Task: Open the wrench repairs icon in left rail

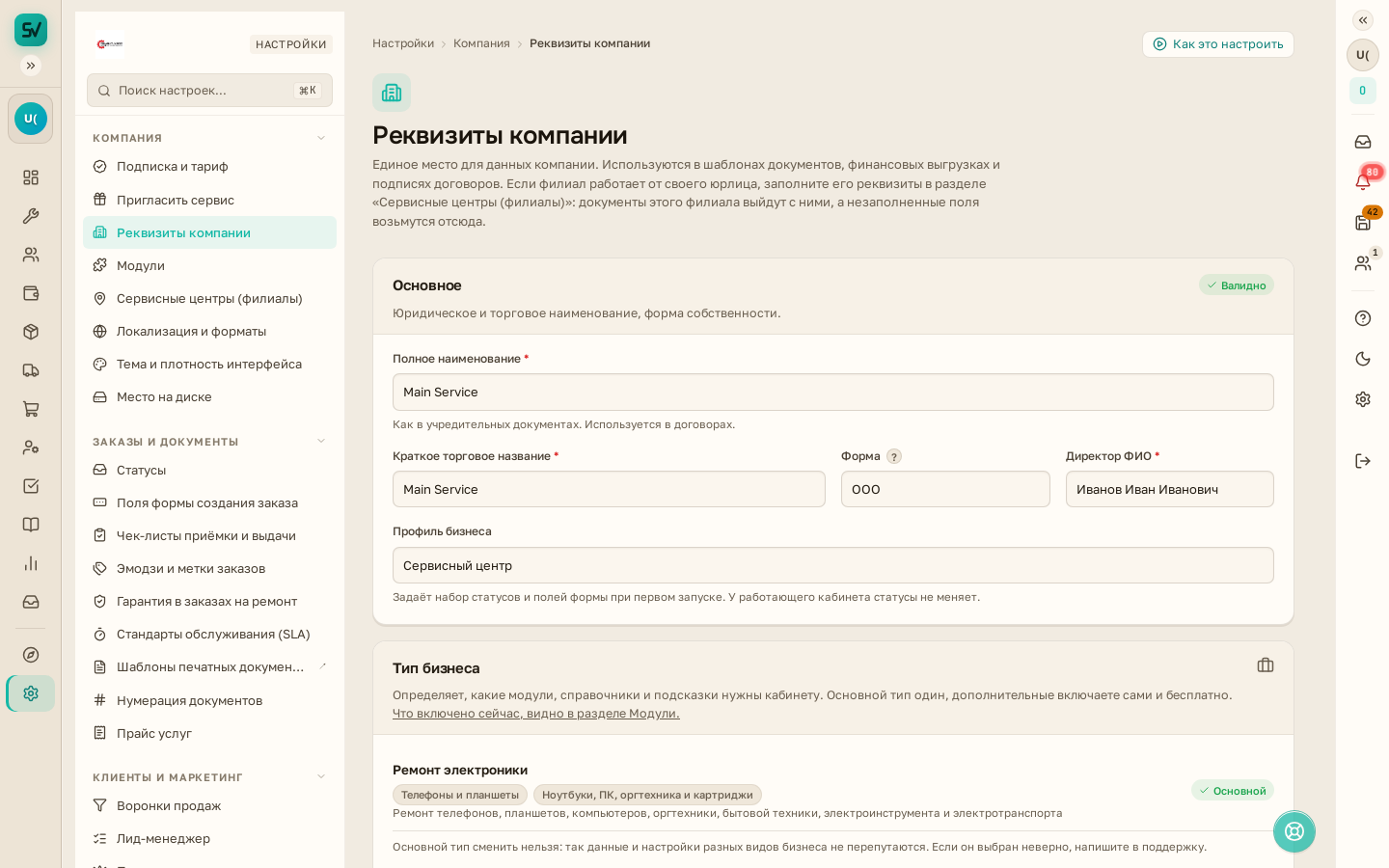Action: pos(31,216)
